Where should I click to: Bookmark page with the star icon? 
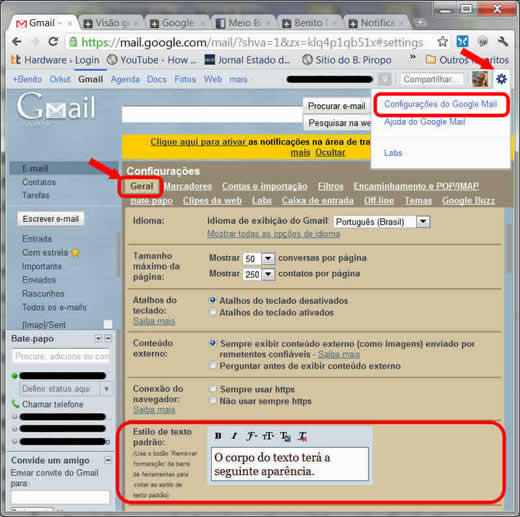(x=442, y=42)
